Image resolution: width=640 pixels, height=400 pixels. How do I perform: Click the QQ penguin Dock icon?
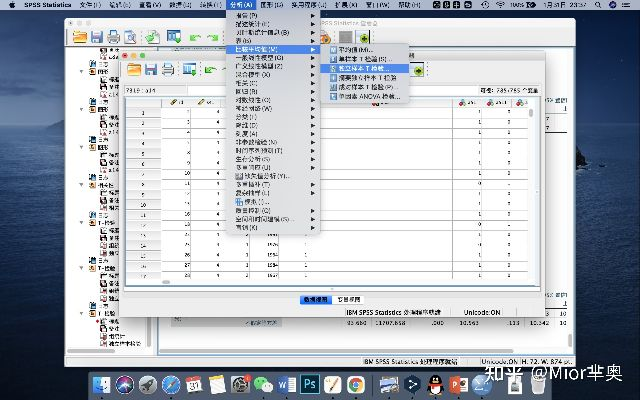(436, 384)
